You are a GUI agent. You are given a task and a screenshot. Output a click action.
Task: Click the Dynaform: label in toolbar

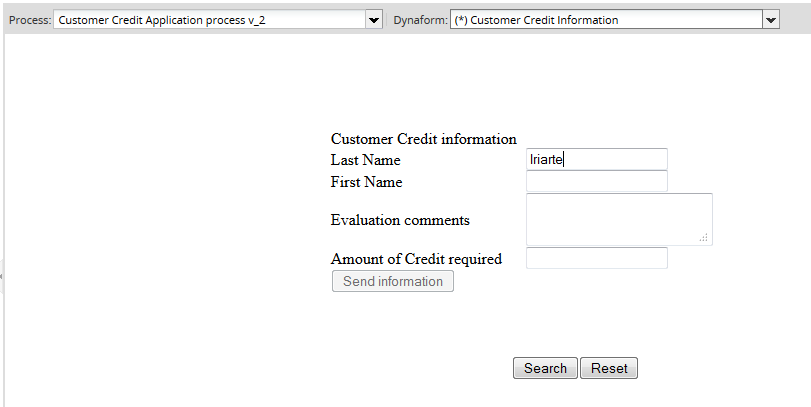[419, 20]
